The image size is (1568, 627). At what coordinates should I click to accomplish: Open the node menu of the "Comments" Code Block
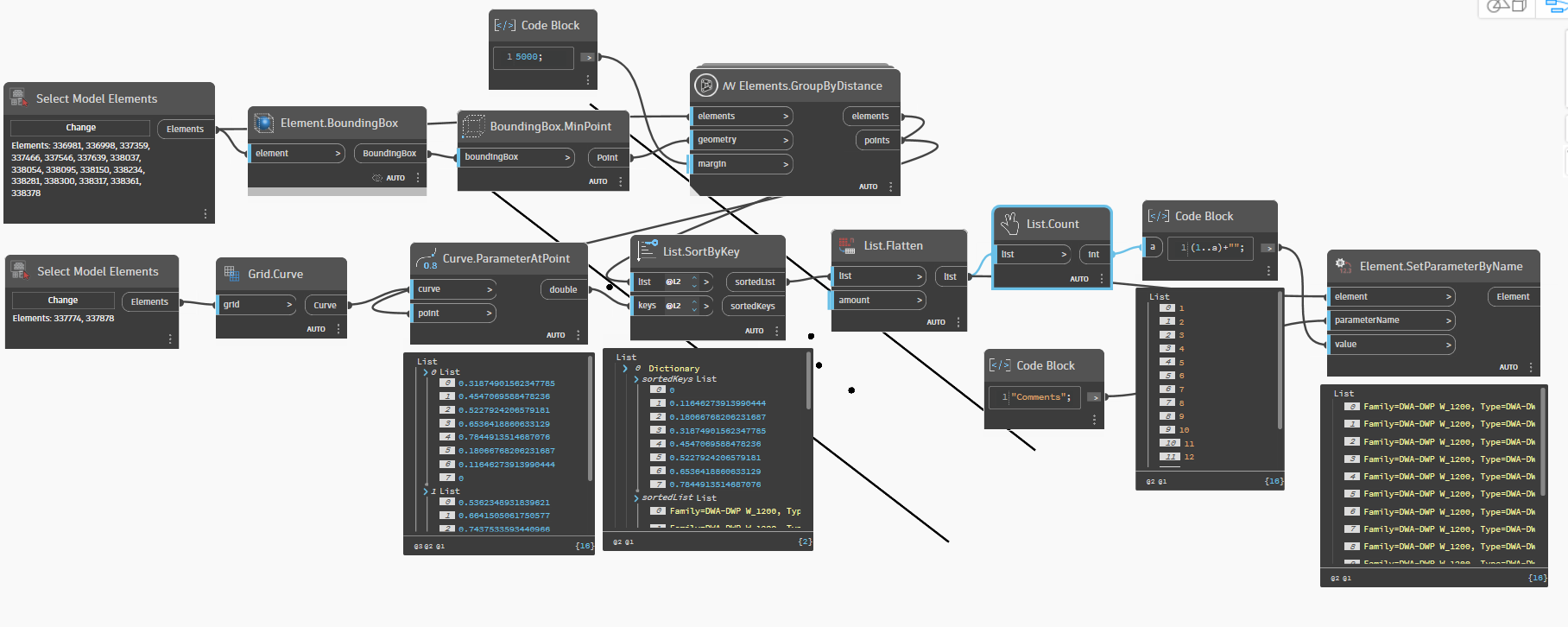click(1094, 420)
